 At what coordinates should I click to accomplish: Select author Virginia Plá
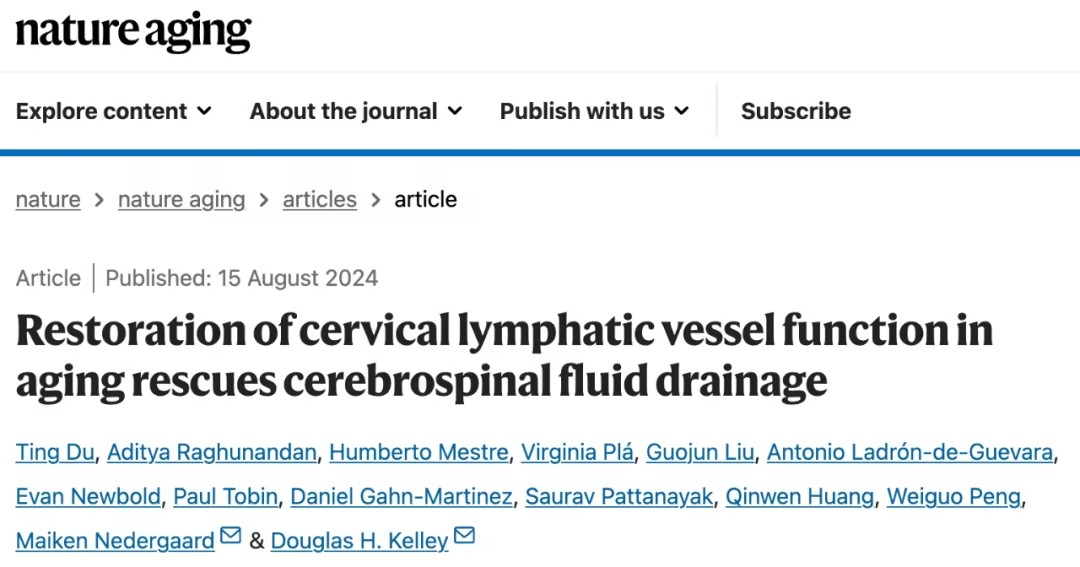[x=577, y=452]
